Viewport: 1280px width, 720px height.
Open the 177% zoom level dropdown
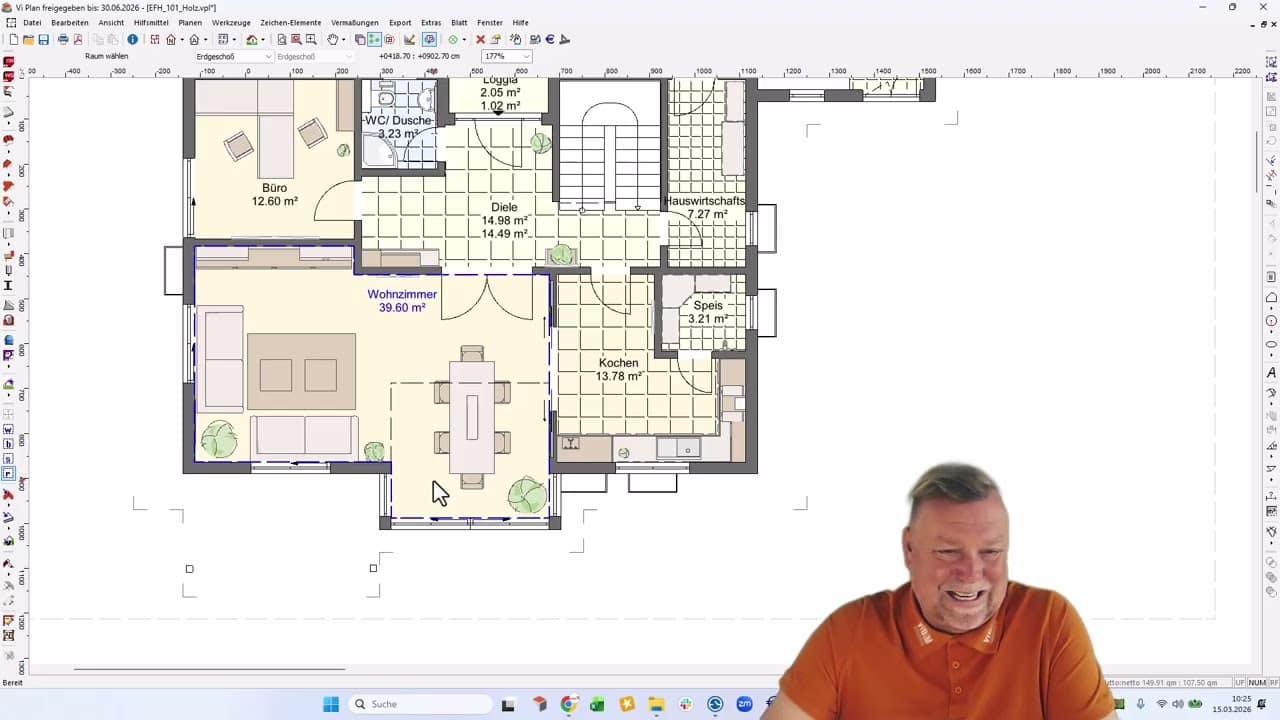[526, 57]
